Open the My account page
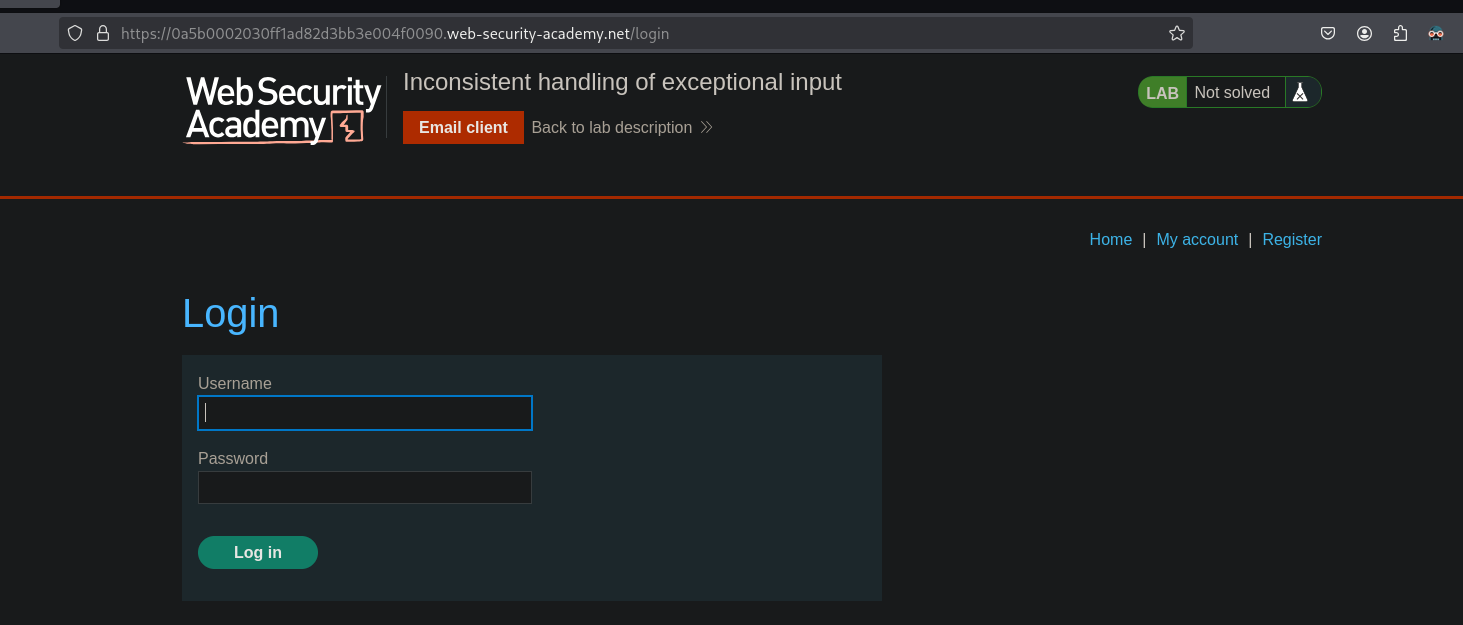 (x=1197, y=240)
